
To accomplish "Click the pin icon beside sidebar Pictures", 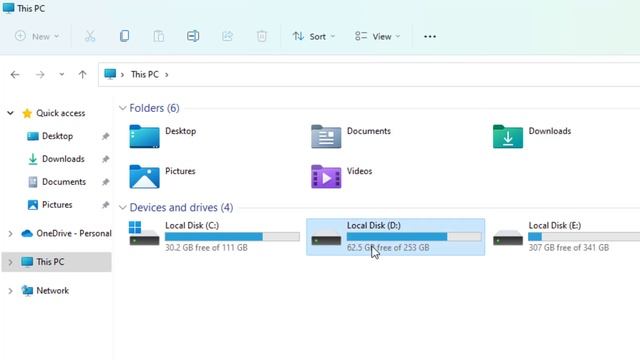I will (105, 205).
